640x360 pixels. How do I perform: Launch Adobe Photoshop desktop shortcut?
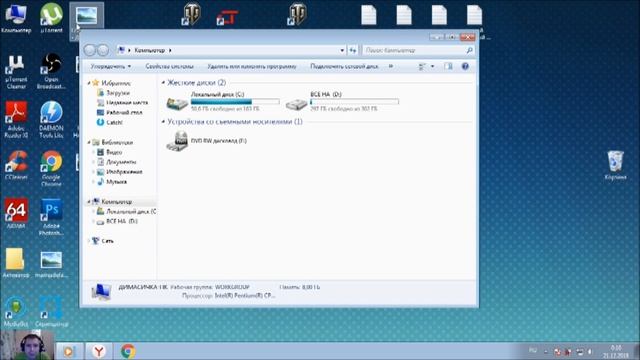51,217
